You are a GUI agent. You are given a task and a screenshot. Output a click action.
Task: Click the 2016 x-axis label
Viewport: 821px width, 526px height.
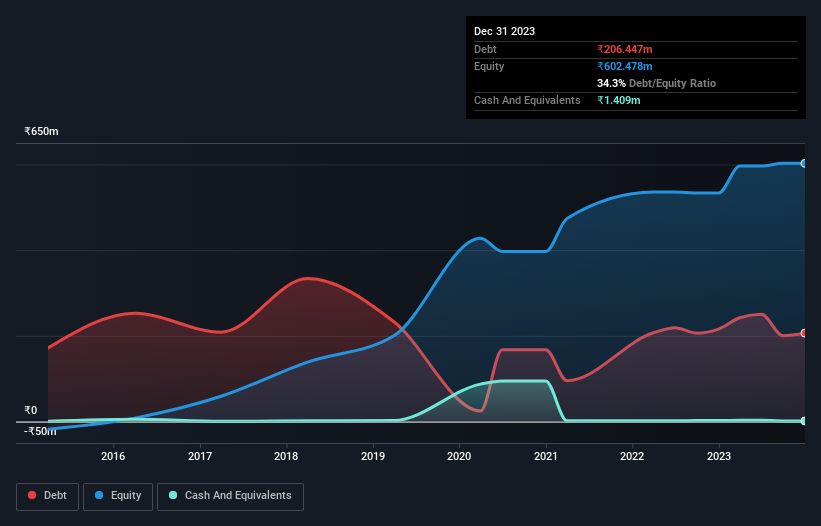(113, 456)
